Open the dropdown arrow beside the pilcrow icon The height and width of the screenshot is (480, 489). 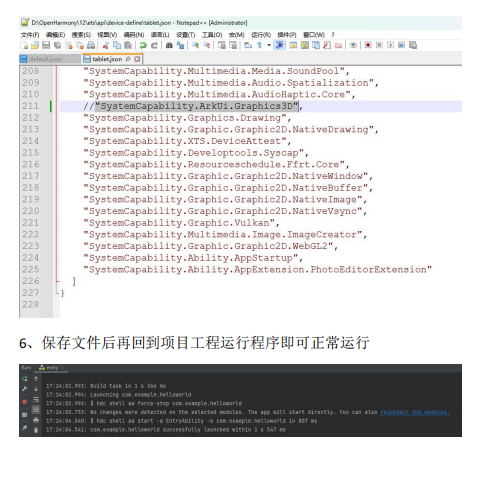[x=269, y=45]
